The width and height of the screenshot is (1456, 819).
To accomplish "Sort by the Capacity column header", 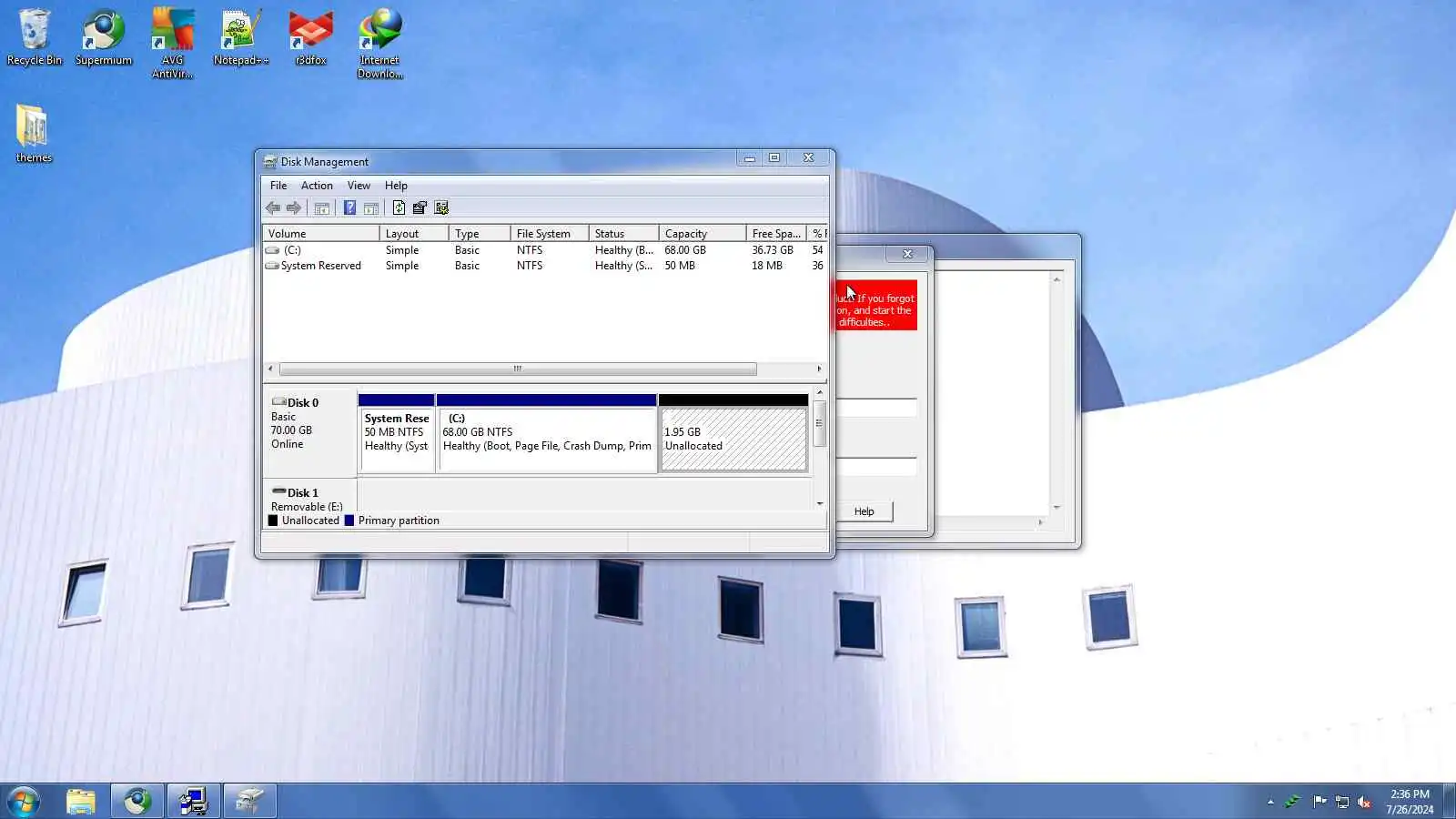I will (703, 234).
